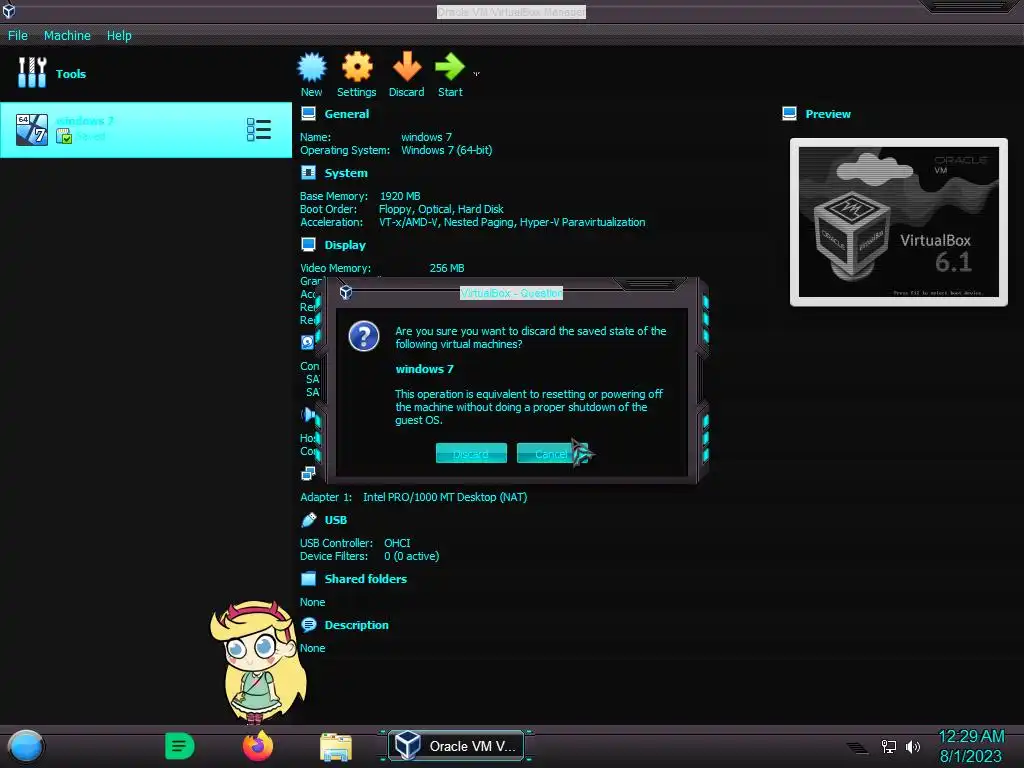1024x768 pixels.
Task: Click the network tray icon
Action: 888,746
